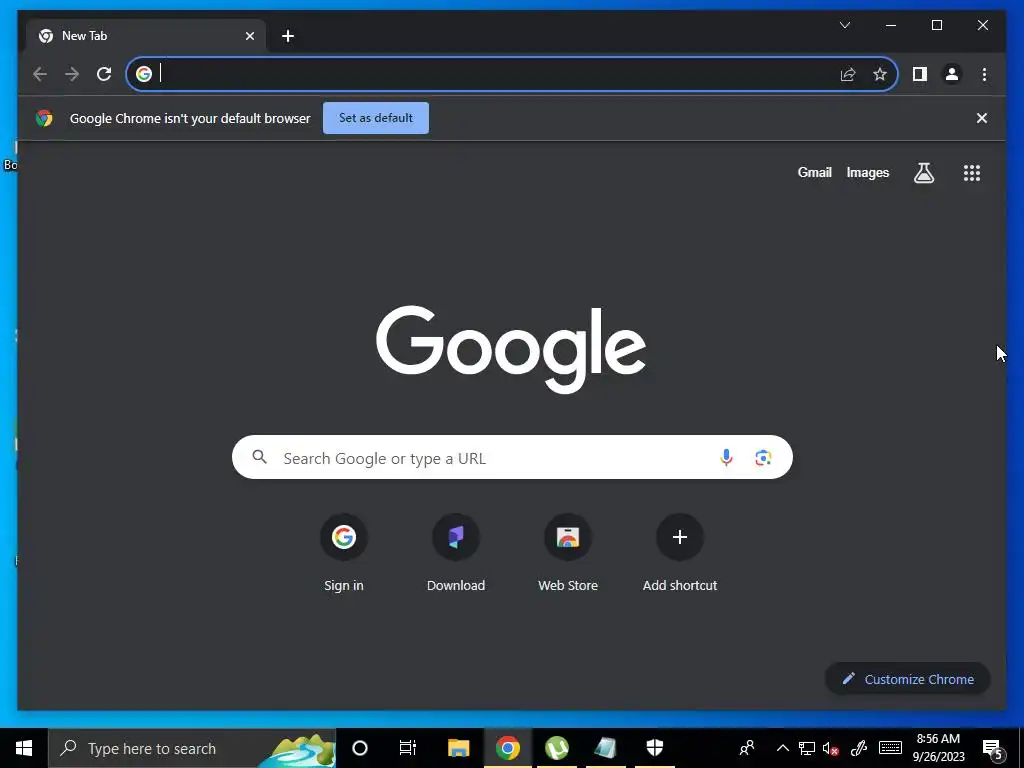
Task: Click the Search Google or type a URL box
Action: 512,458
